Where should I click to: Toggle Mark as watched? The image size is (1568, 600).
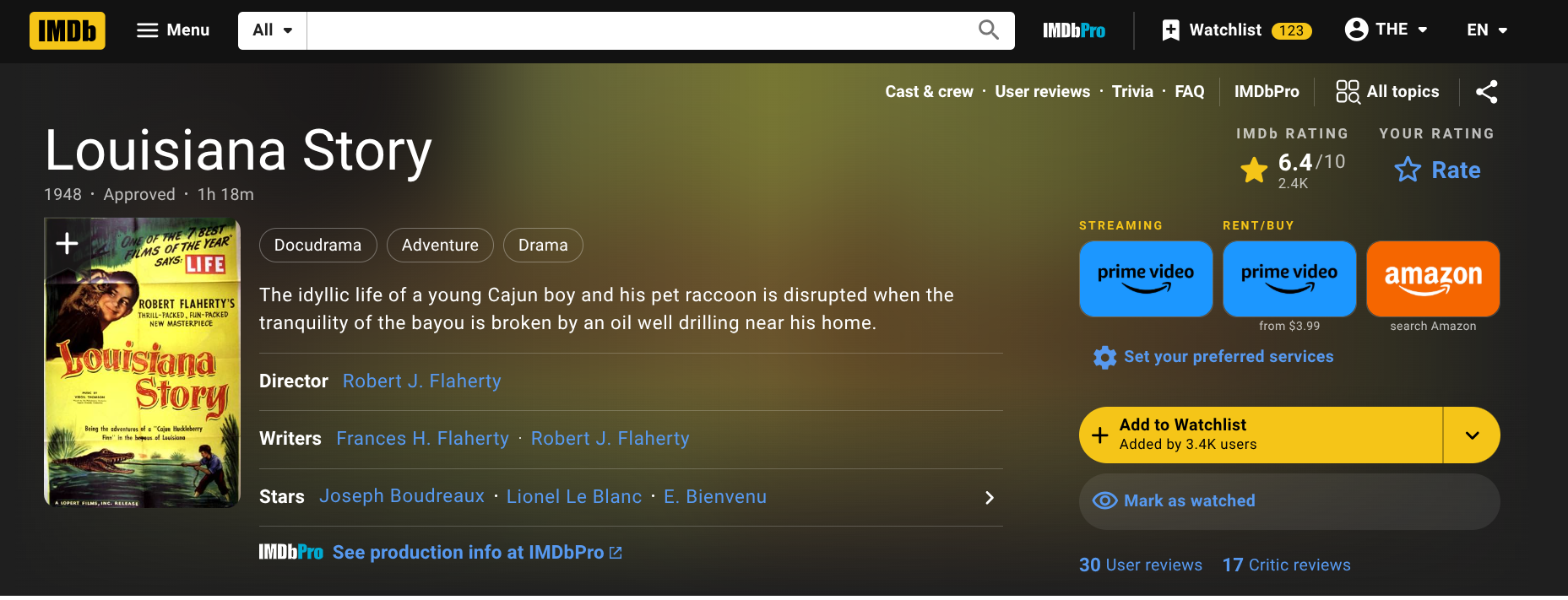[1289, 501]
